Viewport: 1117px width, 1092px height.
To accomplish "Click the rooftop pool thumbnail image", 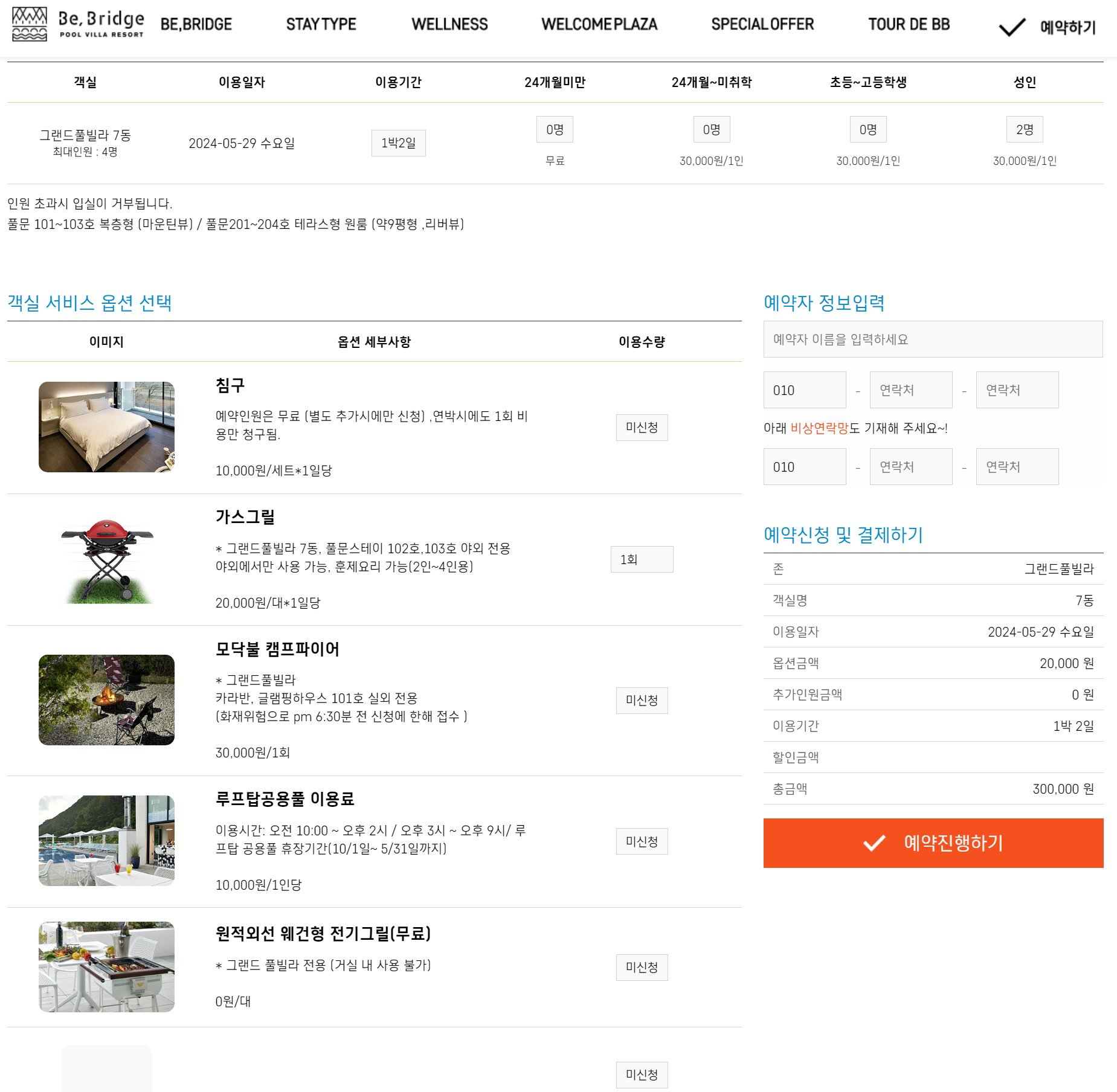I will [x=106, y=841].
